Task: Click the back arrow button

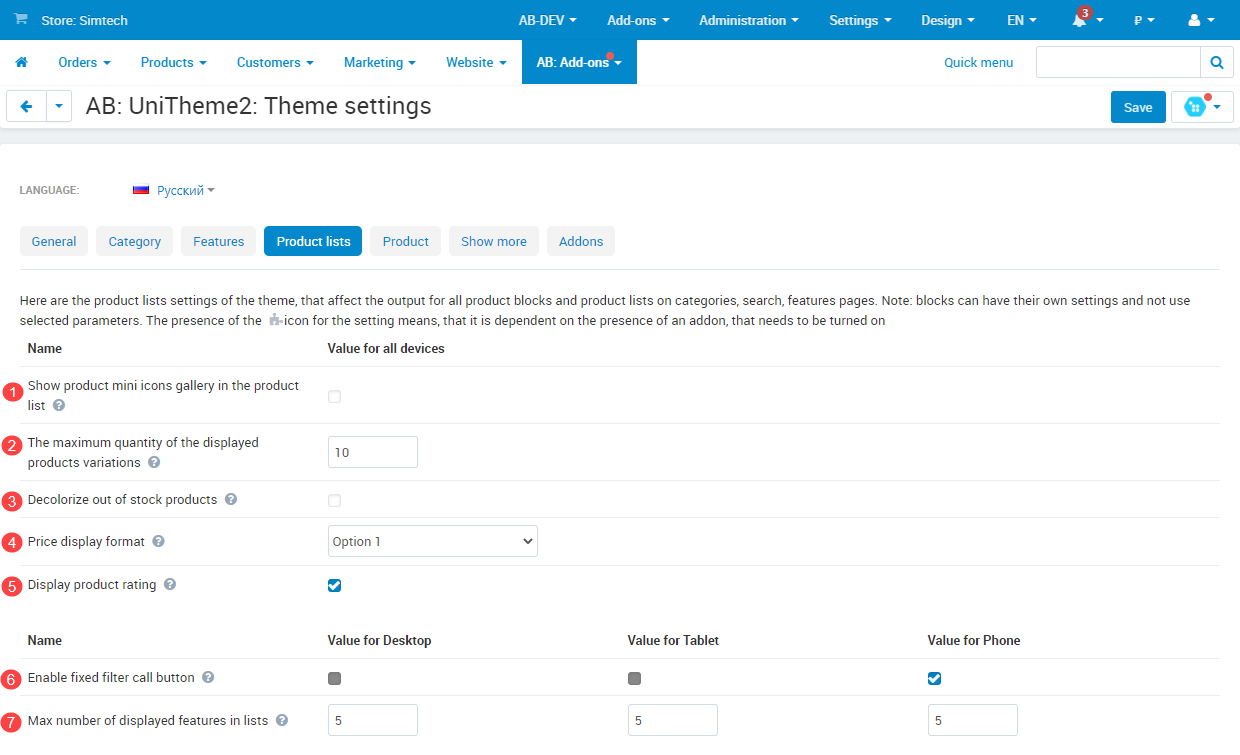Action: click(x=27, y=106)
